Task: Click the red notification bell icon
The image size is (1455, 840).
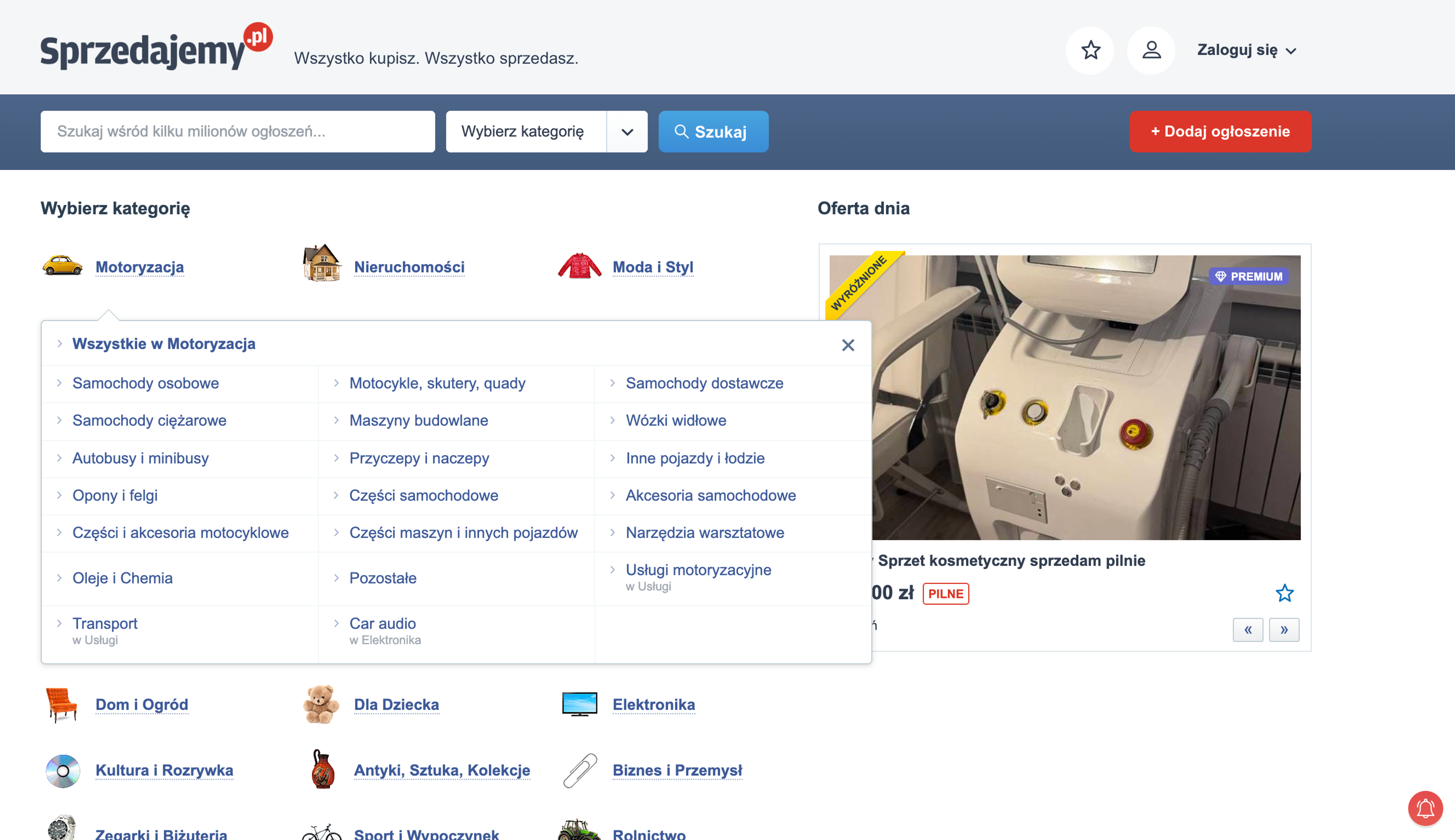Action: point(1425,808)
